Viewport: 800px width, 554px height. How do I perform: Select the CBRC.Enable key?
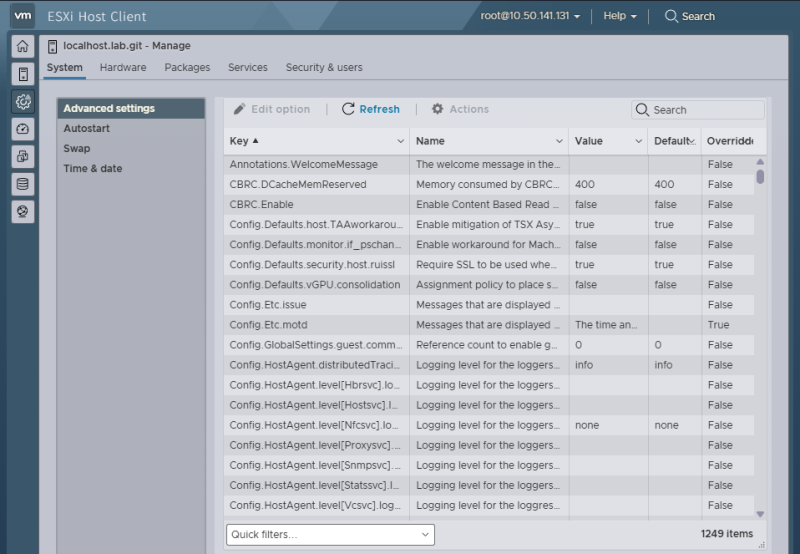[x=261, y=205]
